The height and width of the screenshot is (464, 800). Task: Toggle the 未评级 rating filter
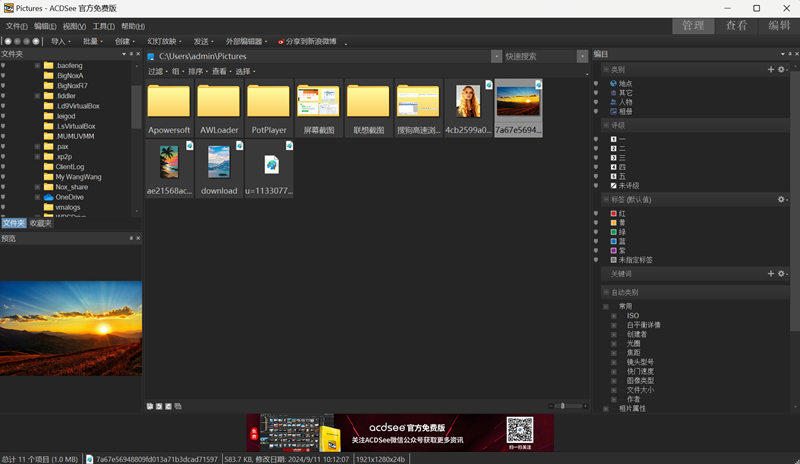click(x=613, y=185)
